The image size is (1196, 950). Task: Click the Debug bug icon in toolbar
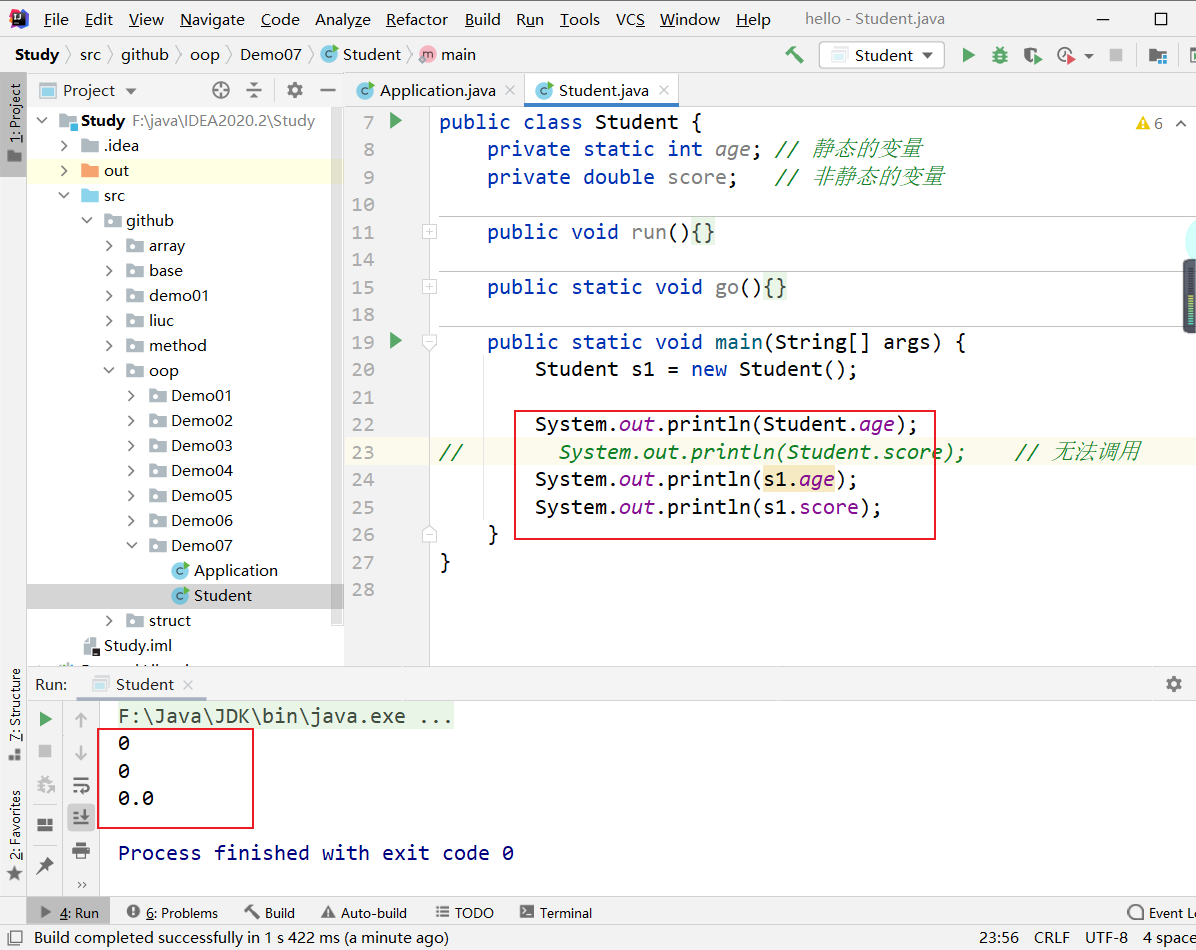[x=1000, y=55]
